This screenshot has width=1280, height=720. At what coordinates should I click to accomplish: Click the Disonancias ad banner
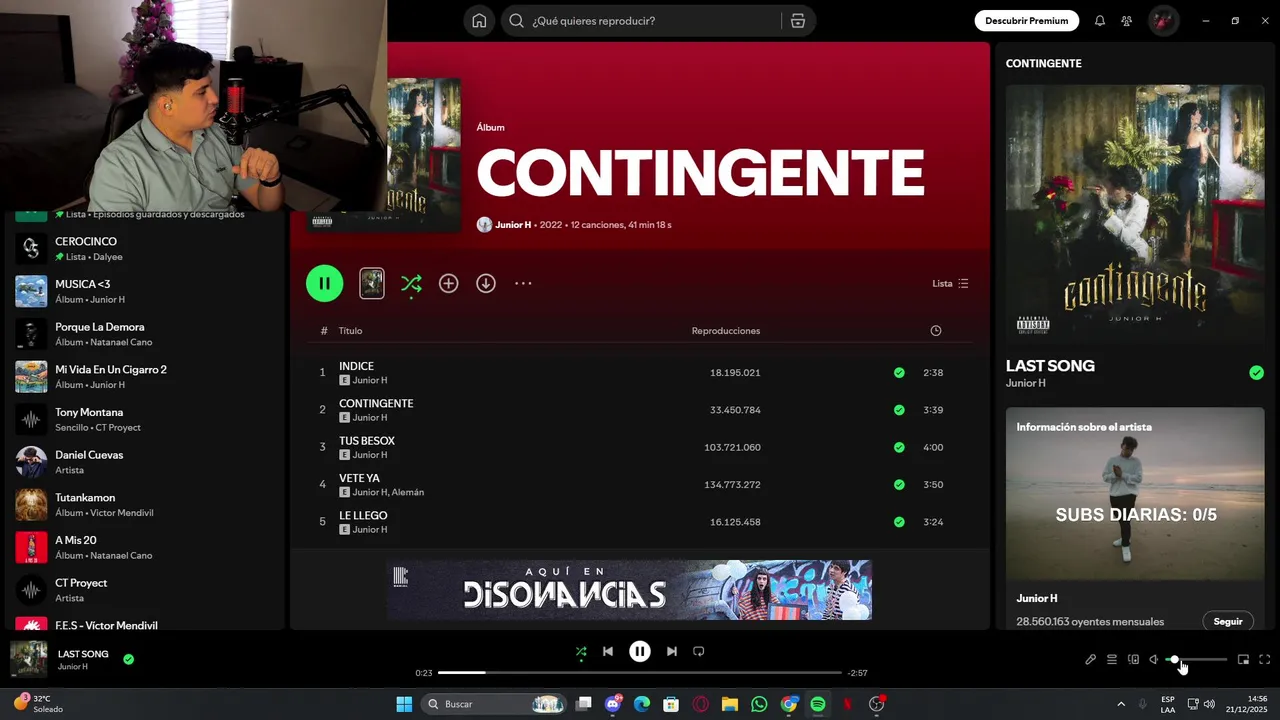(629, 590)
